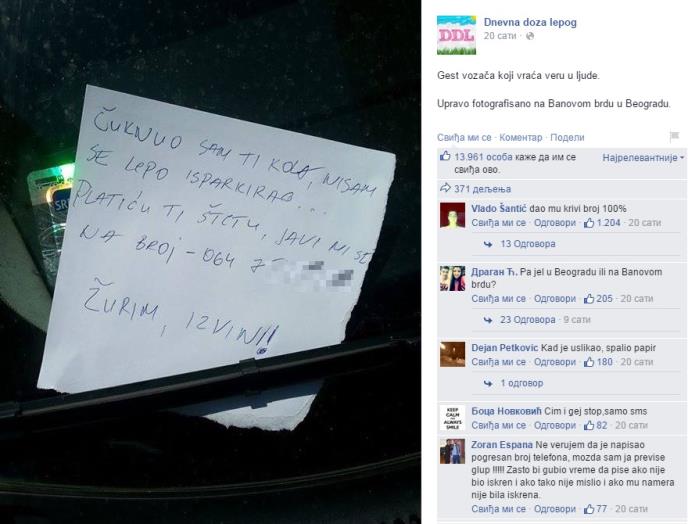688x524 pixels.
Task: Click thumbs-up icon beside 13.961 особа
Action: click(445, 156)
